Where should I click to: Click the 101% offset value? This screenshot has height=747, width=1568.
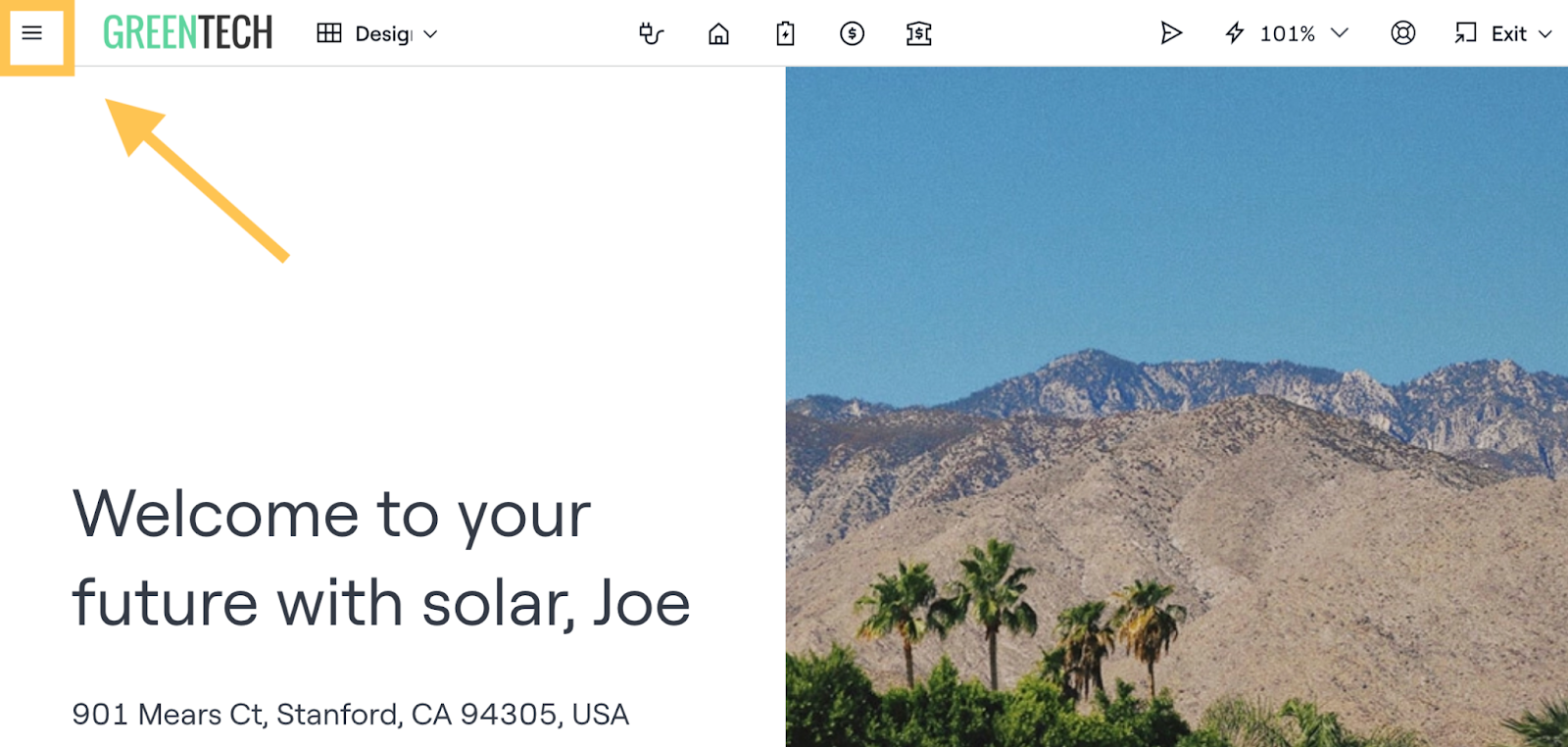1287,34
